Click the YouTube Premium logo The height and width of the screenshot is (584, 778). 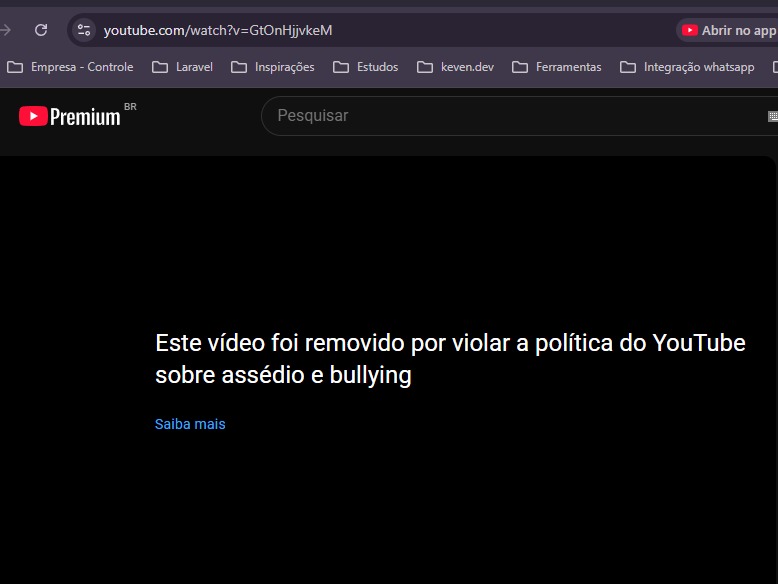(70, 117)
